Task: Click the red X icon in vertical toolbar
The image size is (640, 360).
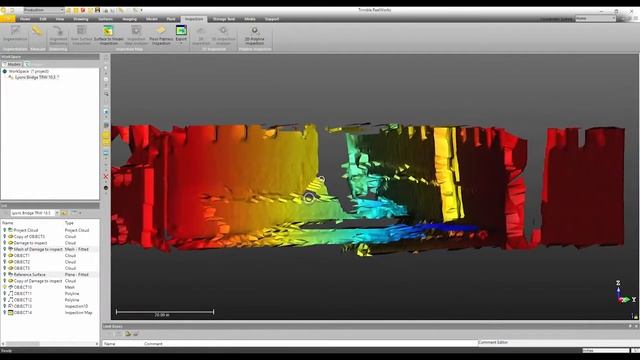Action: [x=106, y=177]
